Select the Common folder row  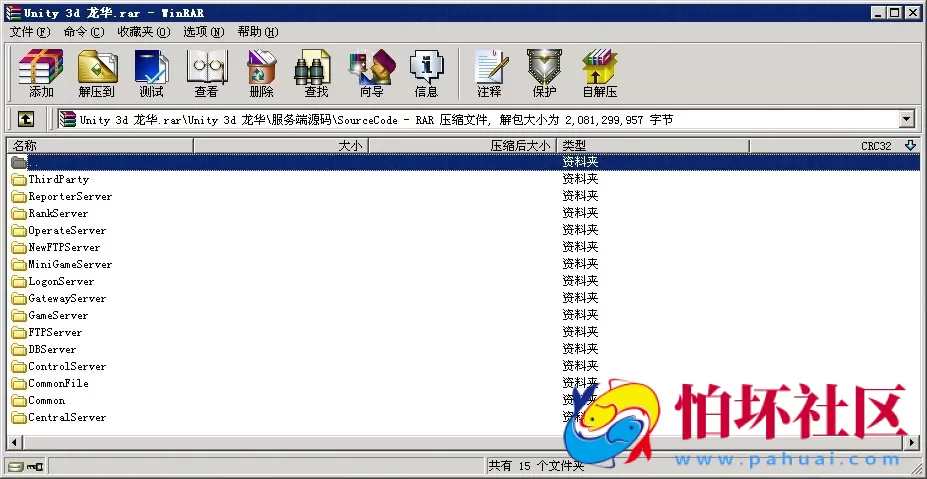464,400
